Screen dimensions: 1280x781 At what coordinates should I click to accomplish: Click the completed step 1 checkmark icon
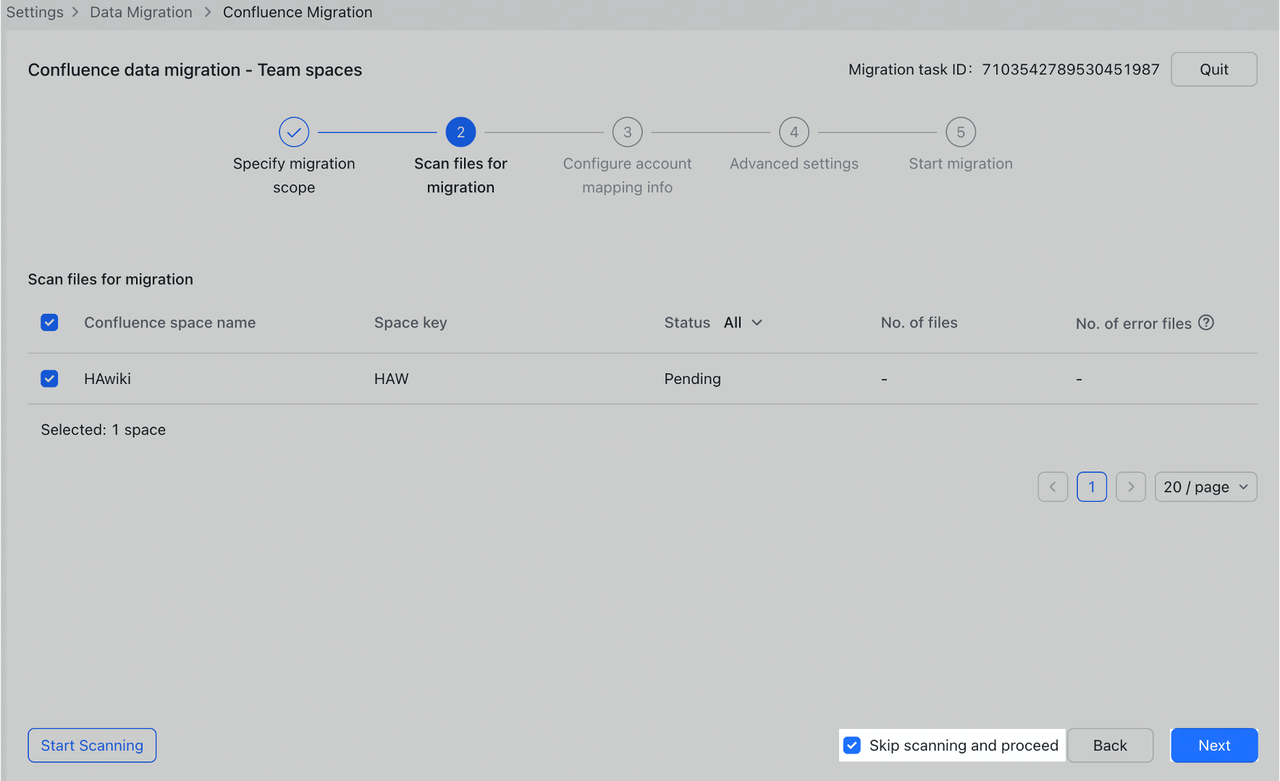294,132
